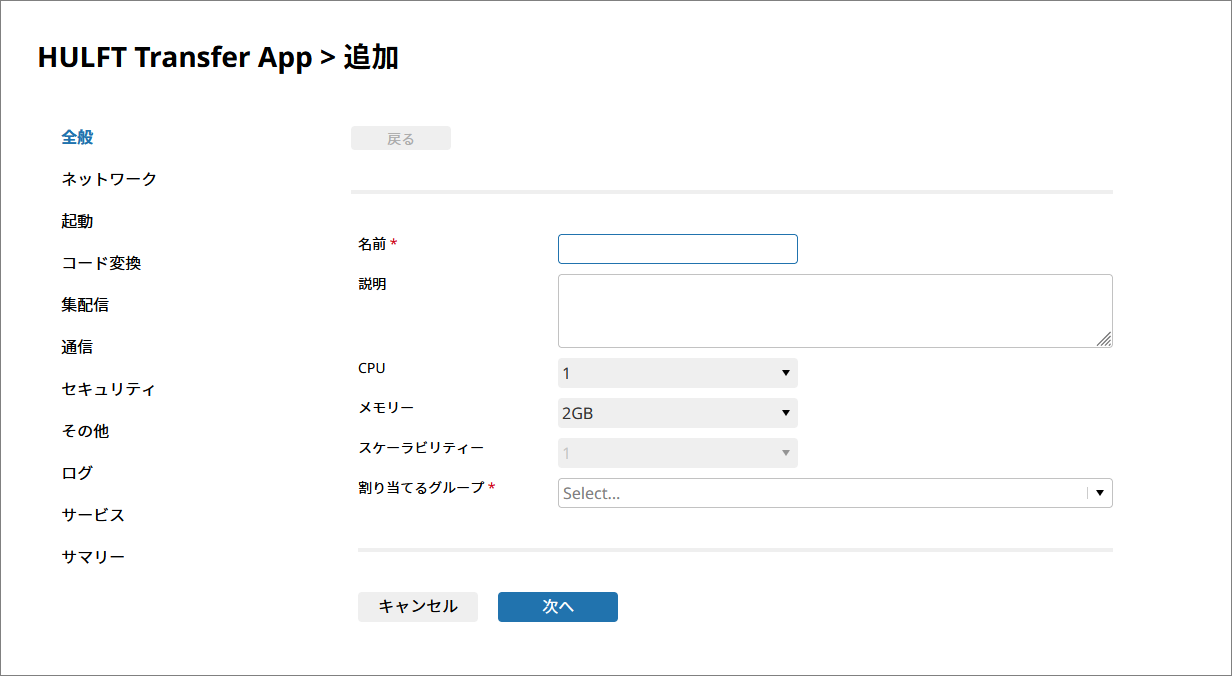
Task: Click the 名前 text field
Action: click(677, 249)
